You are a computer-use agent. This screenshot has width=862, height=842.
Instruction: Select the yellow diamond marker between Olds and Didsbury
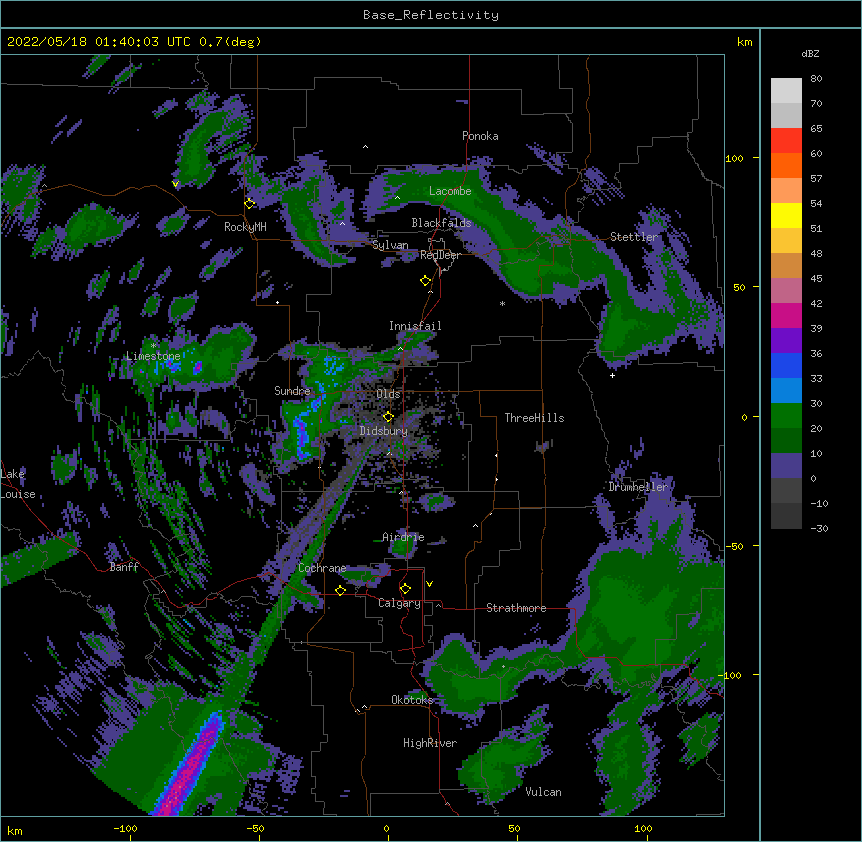coord(388,417)
